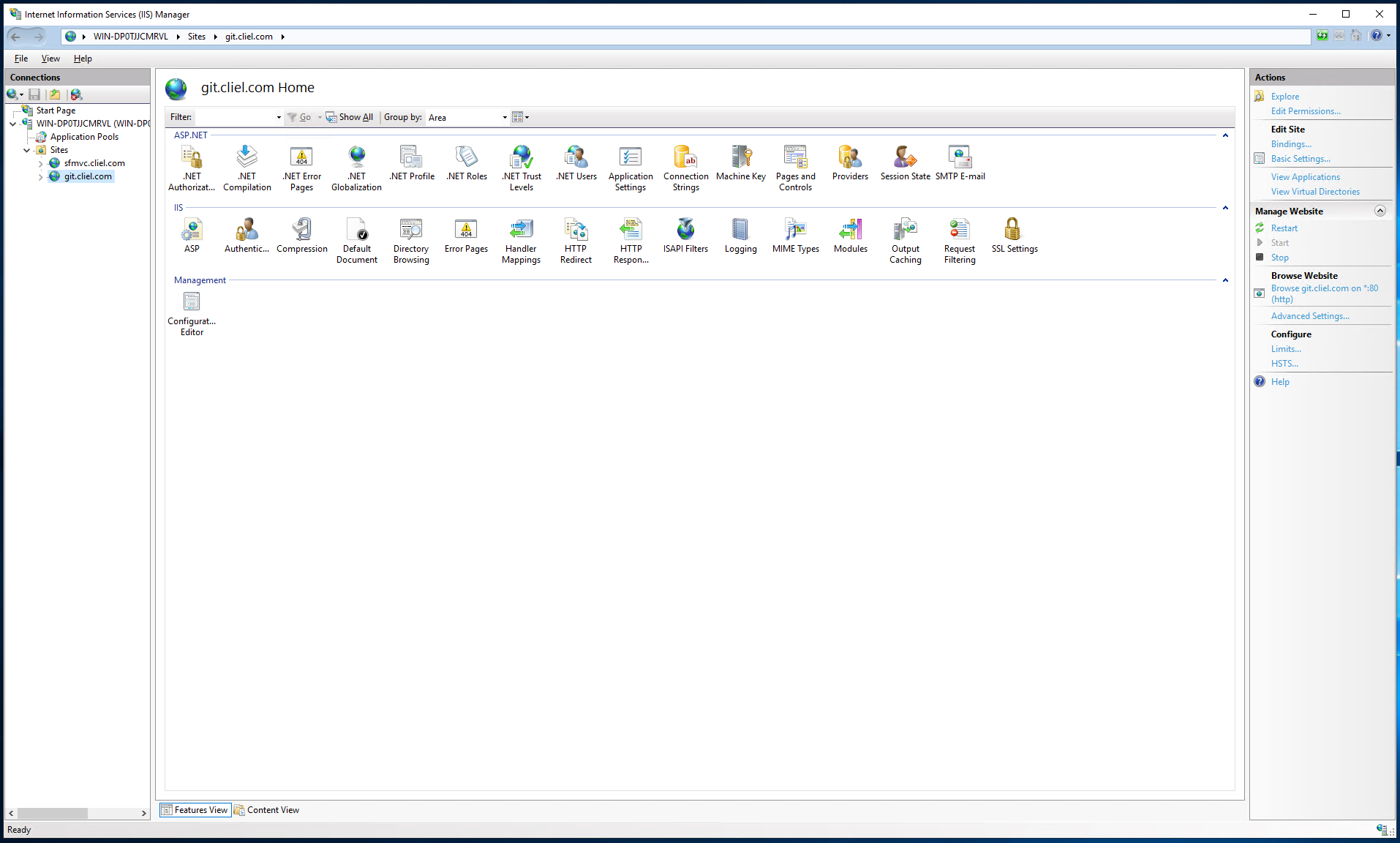Open Basic Settings link

(x=1301, y=159)
